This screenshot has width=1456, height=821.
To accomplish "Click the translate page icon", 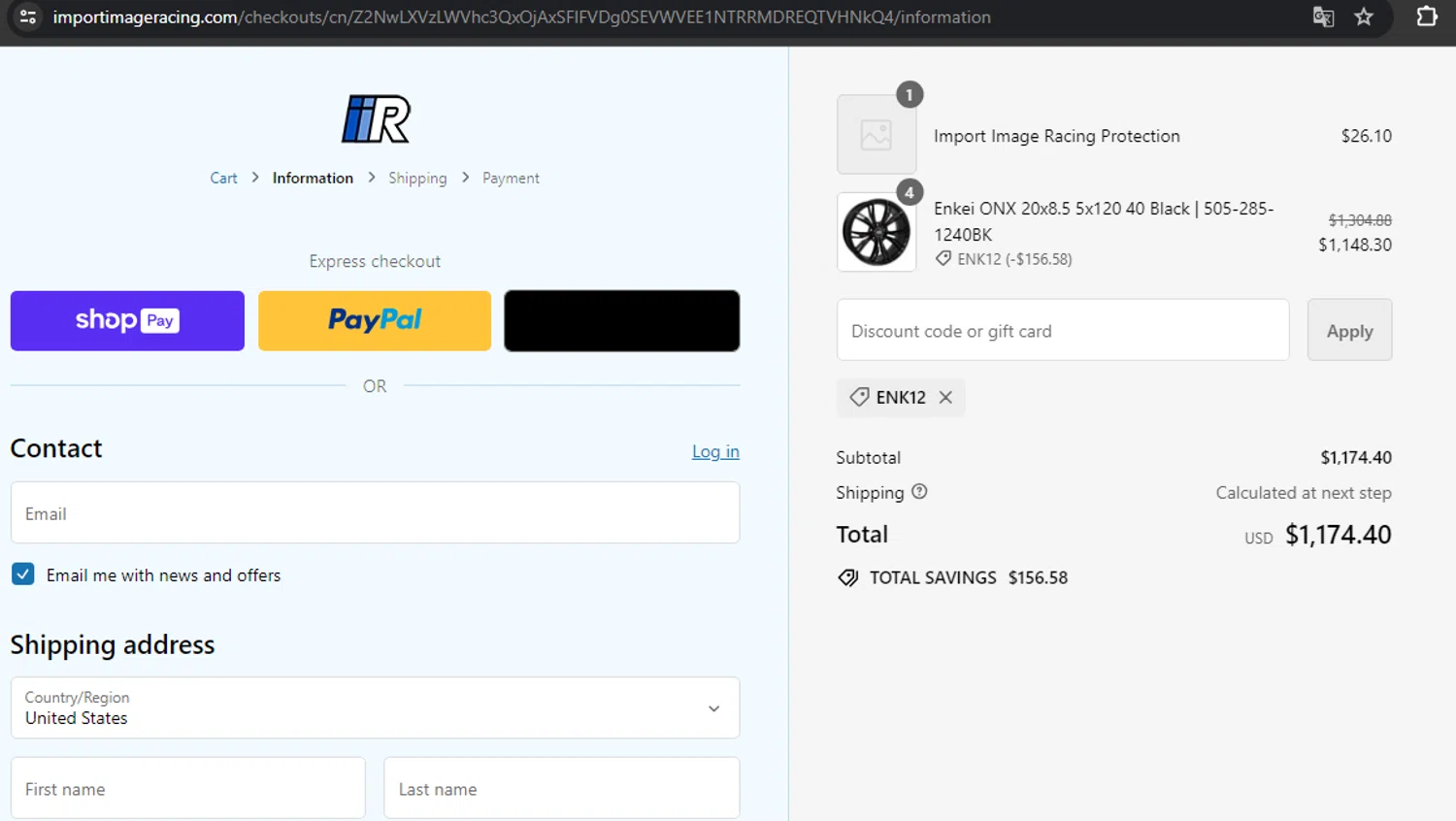I will point(1323,16).
